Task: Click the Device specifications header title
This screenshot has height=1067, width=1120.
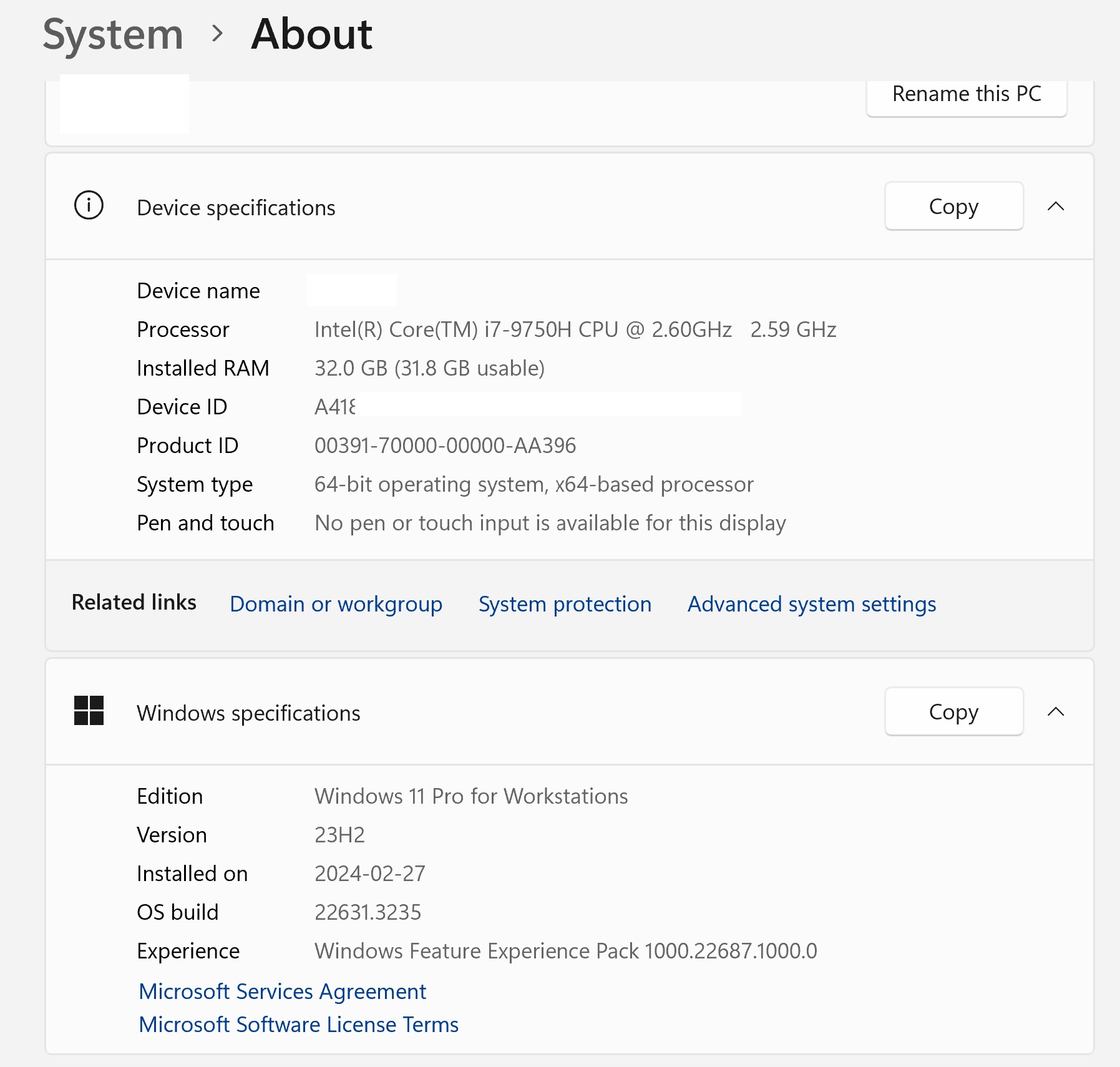Action: point(236,208)
